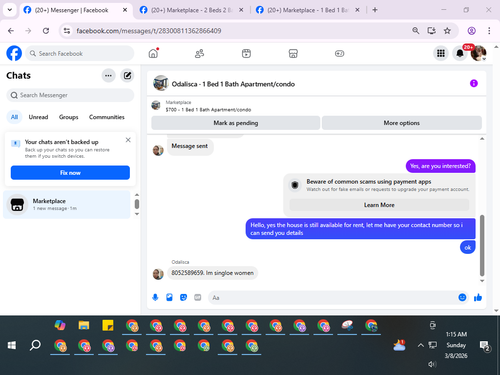The height and width of the screenshot is (375, 500).
Task: Click the address bar URL
Action: pos(149,31)
